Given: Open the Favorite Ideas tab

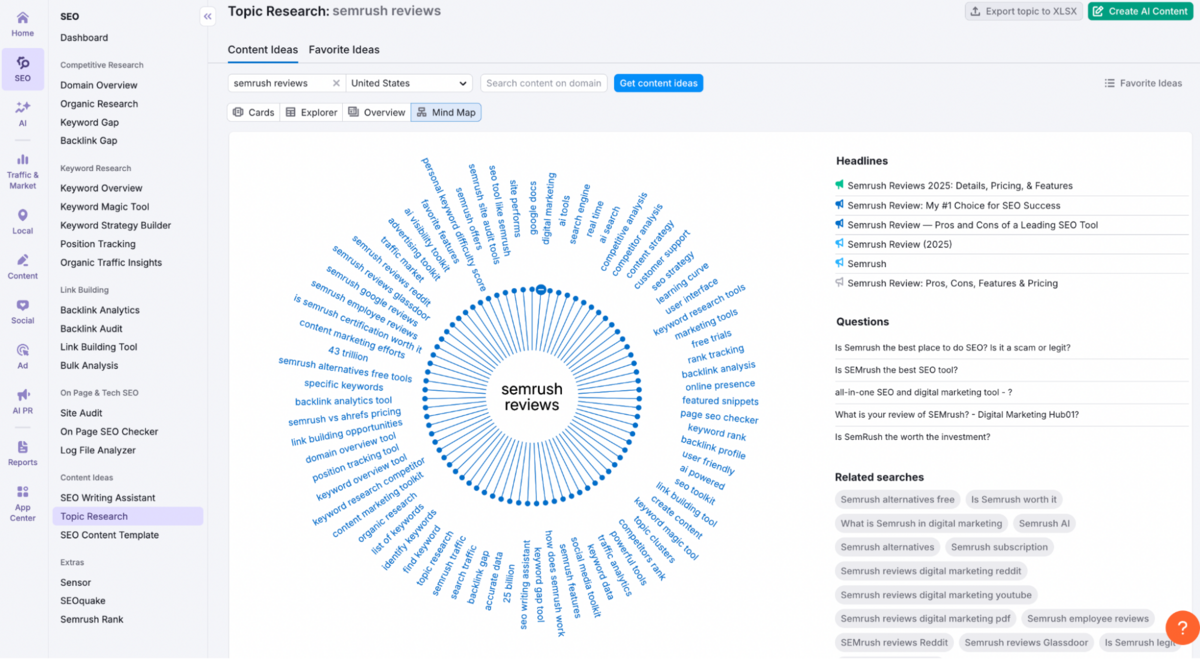Looking at the screenshot, I should click(x=344, y=49).
